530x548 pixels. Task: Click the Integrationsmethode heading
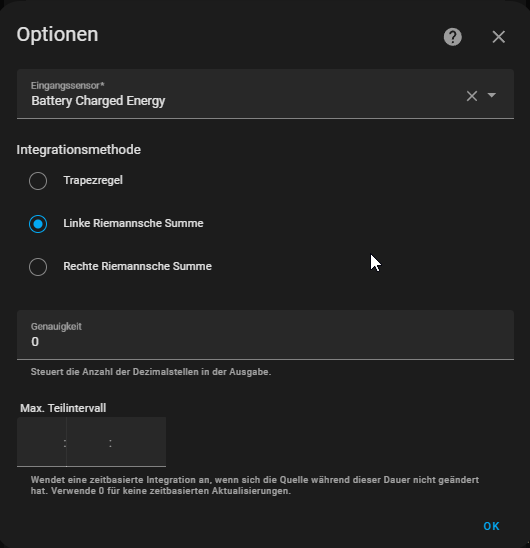coord(79,150)
